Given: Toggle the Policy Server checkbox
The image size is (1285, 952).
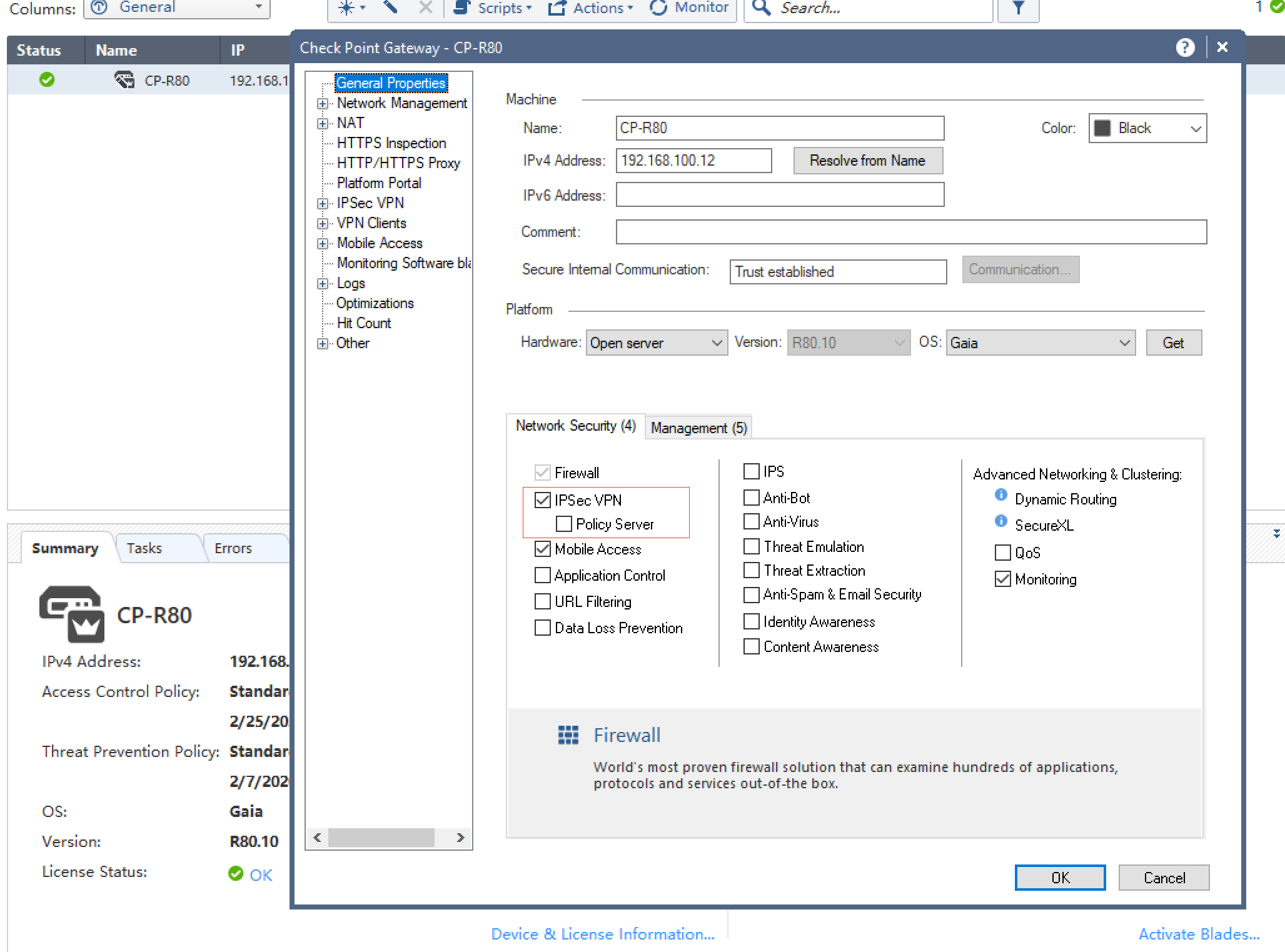Looking at the screenshot, I should coord(564,524).
